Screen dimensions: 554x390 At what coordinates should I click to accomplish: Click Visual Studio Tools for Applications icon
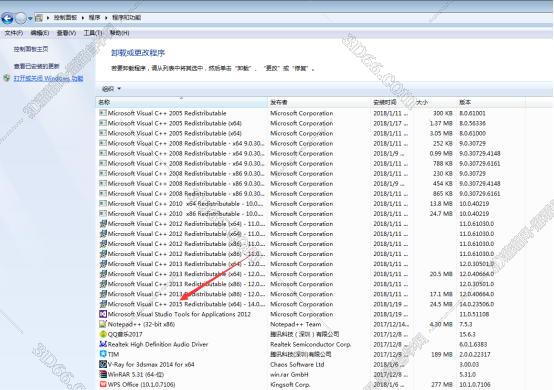103,314
